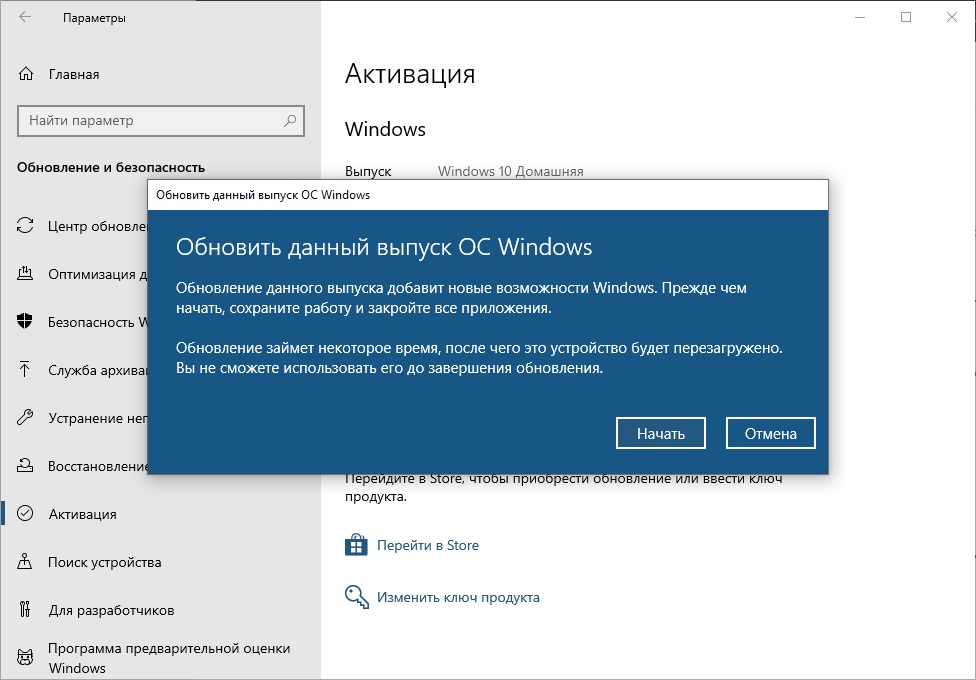Click the Store bag icon
976x680 pixels.
click(356, 545)
